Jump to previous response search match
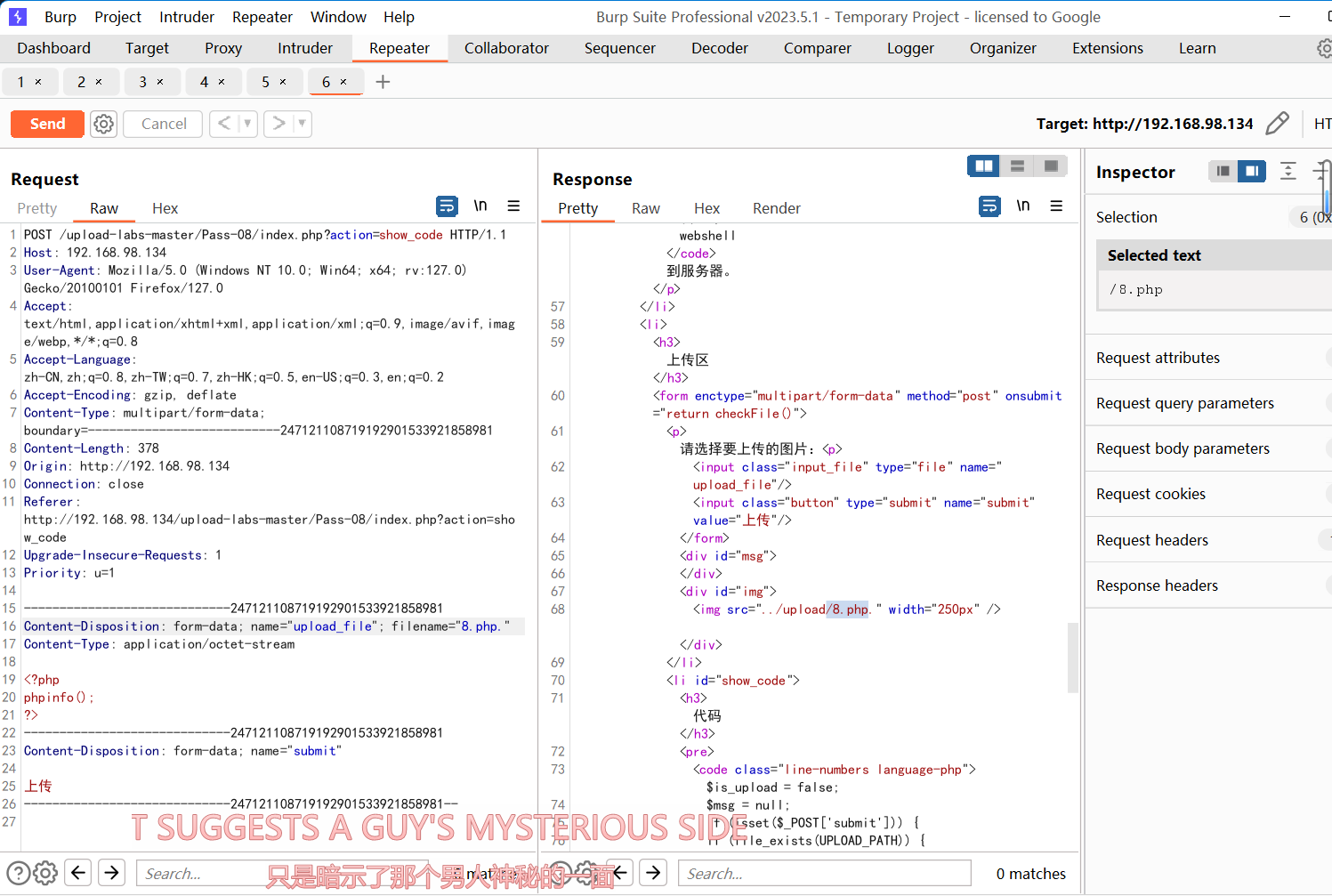This screenshot has height=896, width=1332. pyautogui.click(x=620, y=873)
